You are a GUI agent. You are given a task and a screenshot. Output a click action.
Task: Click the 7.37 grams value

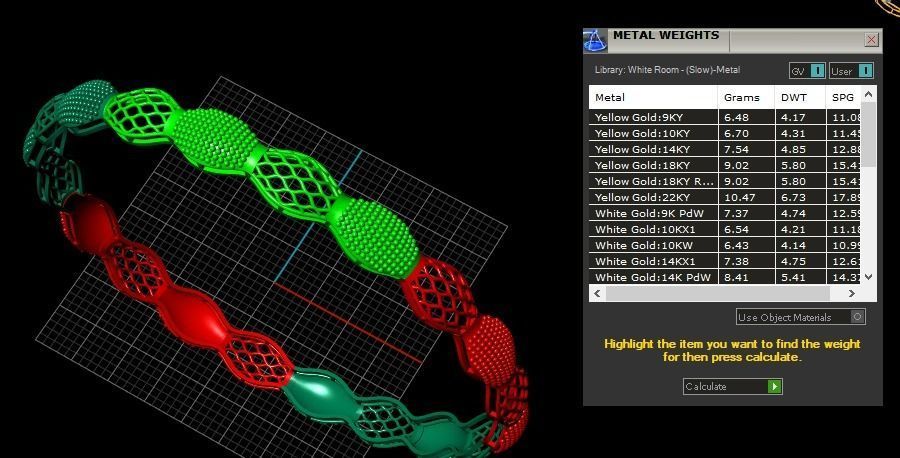(x=736, y=214)
